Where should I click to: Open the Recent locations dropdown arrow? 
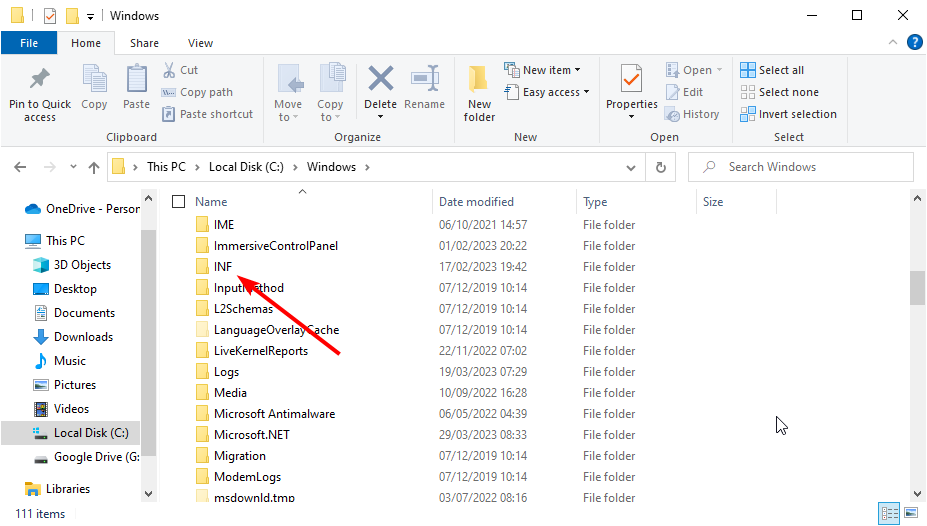(x=73, y=167)
